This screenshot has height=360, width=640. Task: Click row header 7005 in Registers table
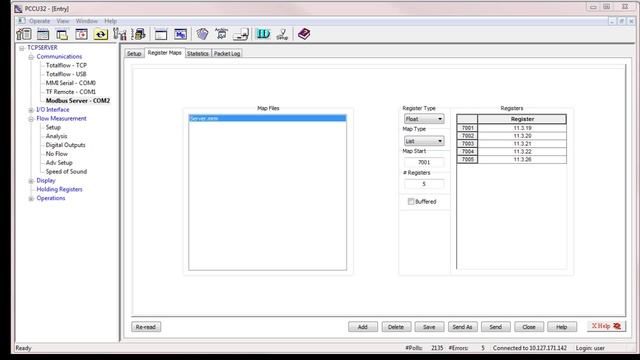tap(467, 159)
